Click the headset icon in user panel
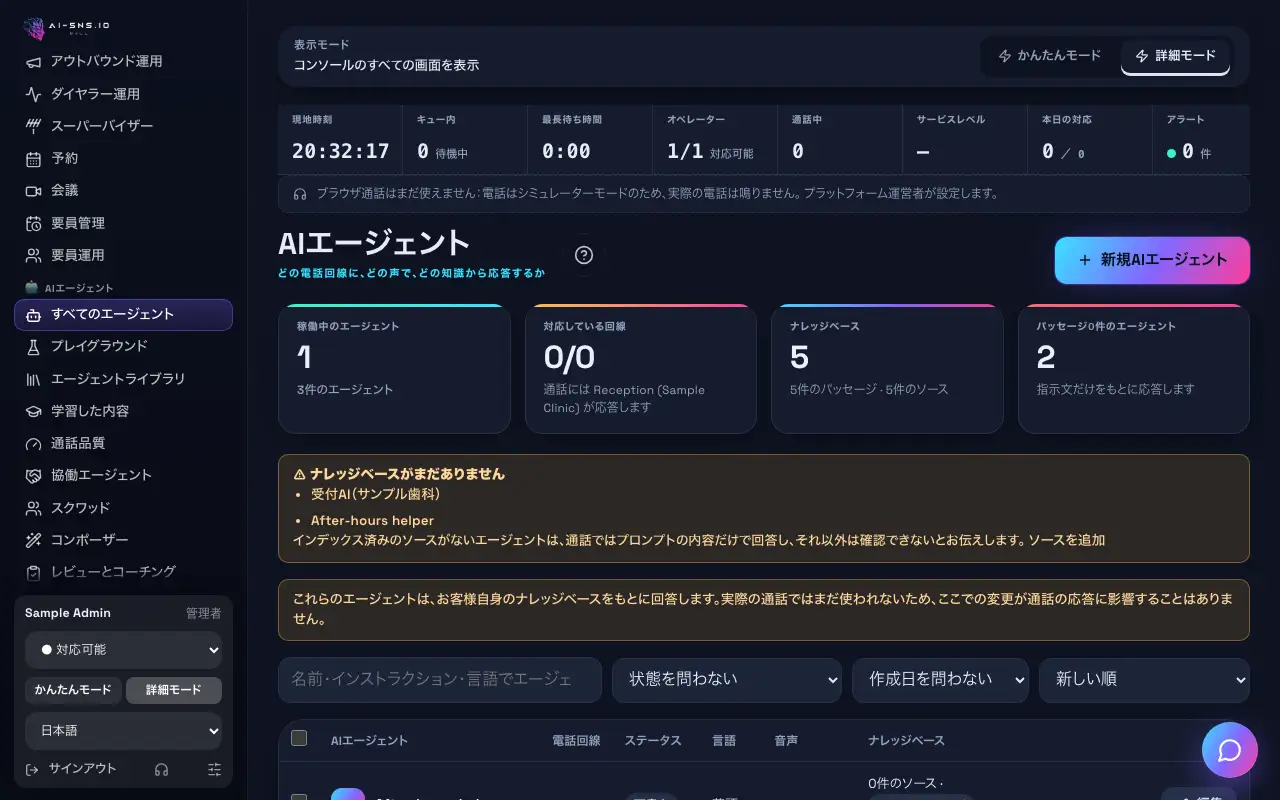 [x=161, y=769]
